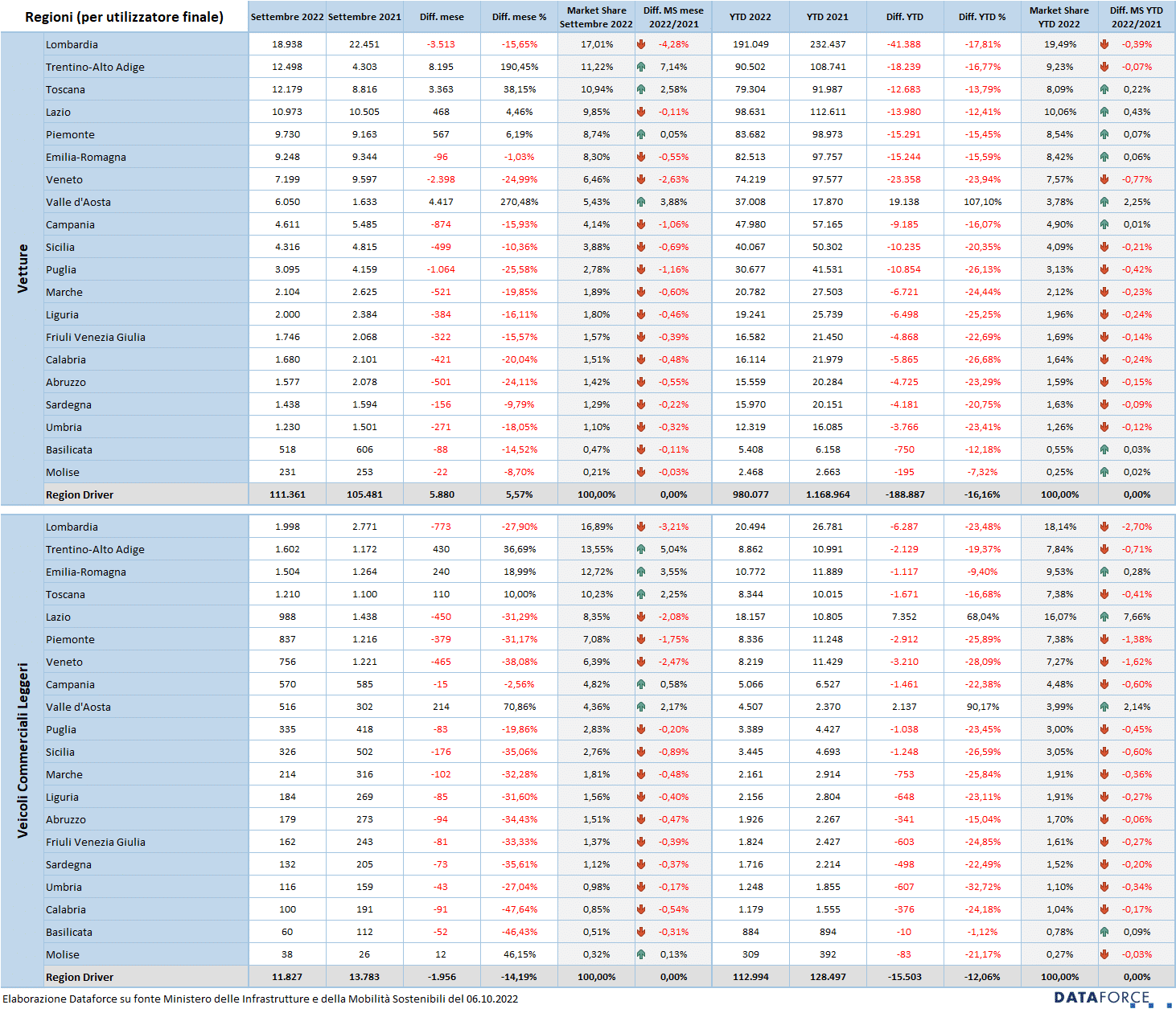Click the 112.994 commercial vehicles YTD 2022 total
1176x1009 pixels.
[750, 977]
